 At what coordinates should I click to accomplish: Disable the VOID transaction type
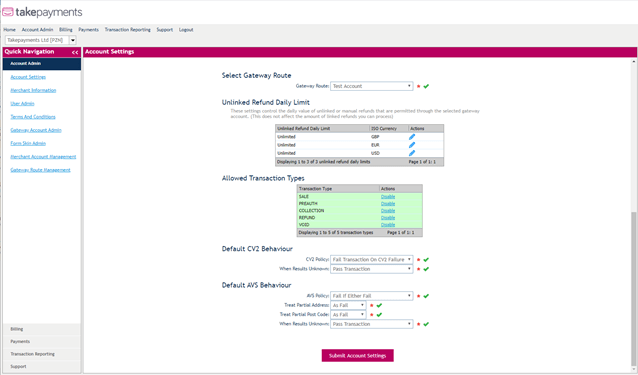pyautogui.click(x=388, y=225)
